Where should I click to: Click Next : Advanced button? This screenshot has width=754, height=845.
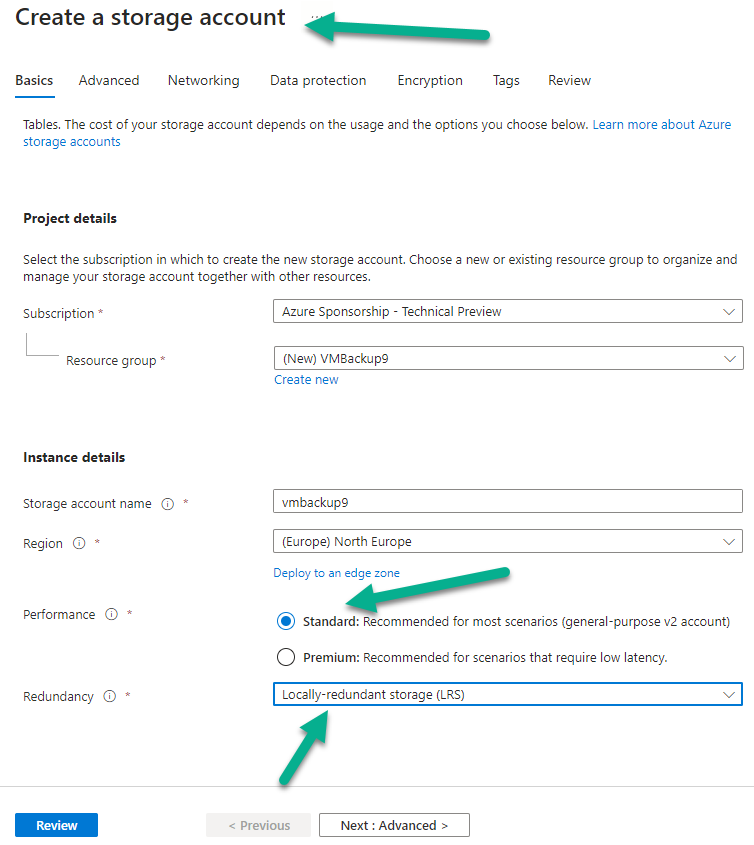point(394,825)
